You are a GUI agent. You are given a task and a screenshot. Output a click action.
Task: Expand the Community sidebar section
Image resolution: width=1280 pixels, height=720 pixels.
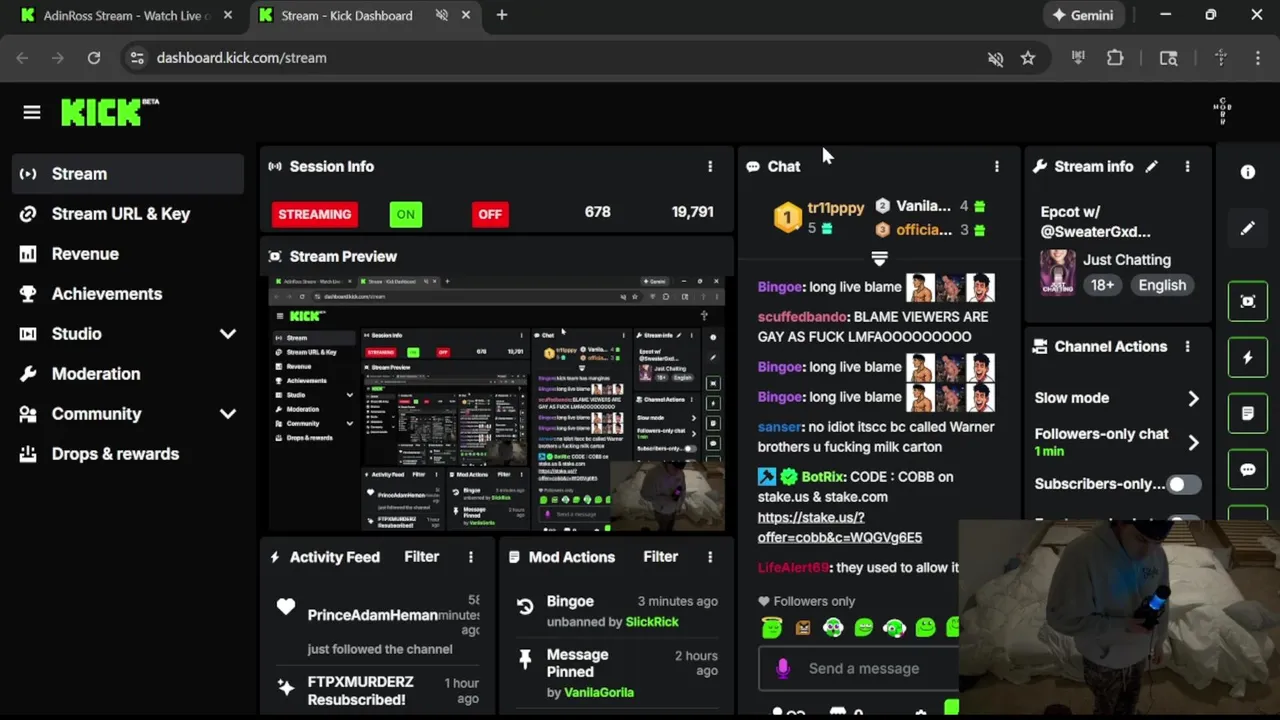(228, 414)
